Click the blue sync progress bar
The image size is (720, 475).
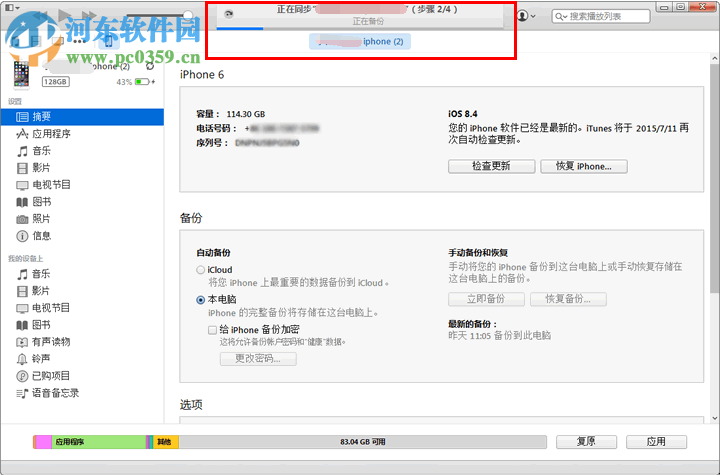[x=240, y=28]
